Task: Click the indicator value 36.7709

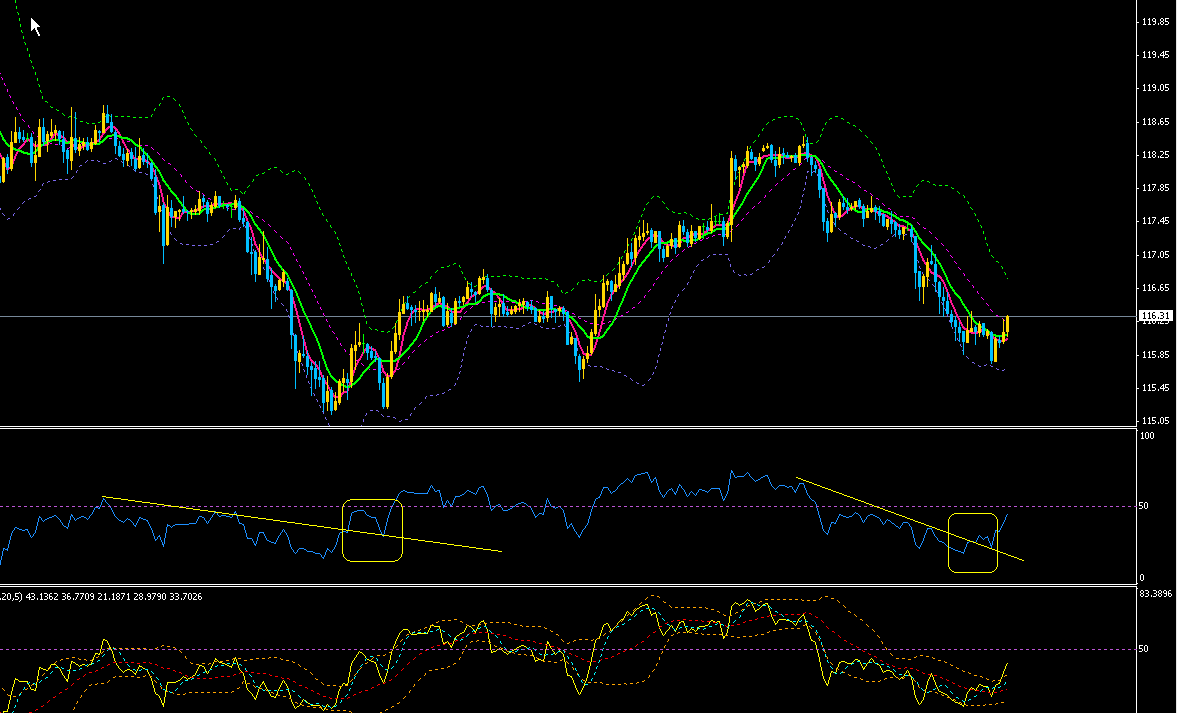Action: tap(78, 597)
